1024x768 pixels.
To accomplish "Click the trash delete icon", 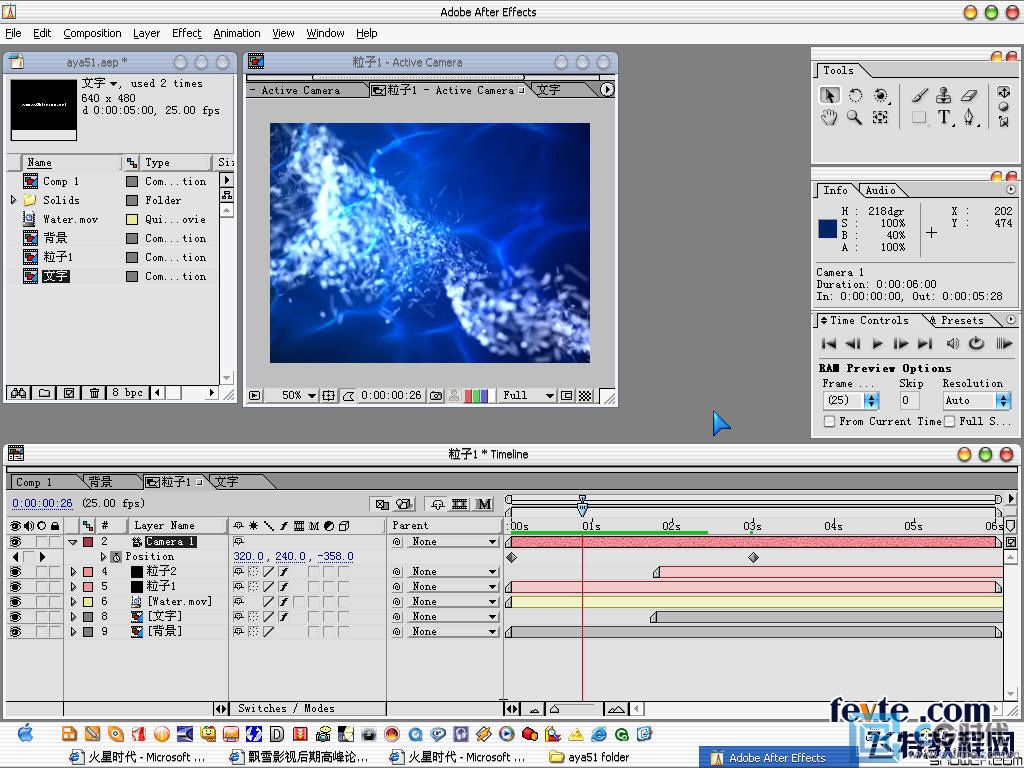I will [94, 392].
